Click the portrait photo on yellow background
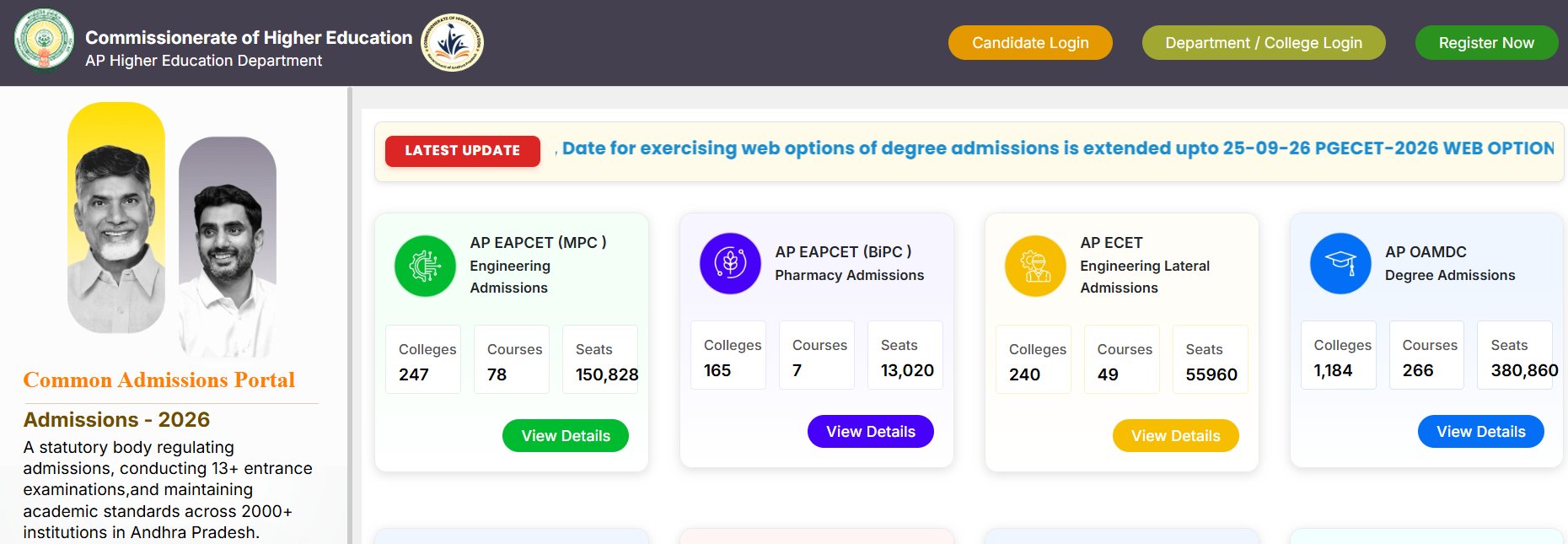Image resolution: width=1568 pixels, height=544 pixels. [116, 218]
